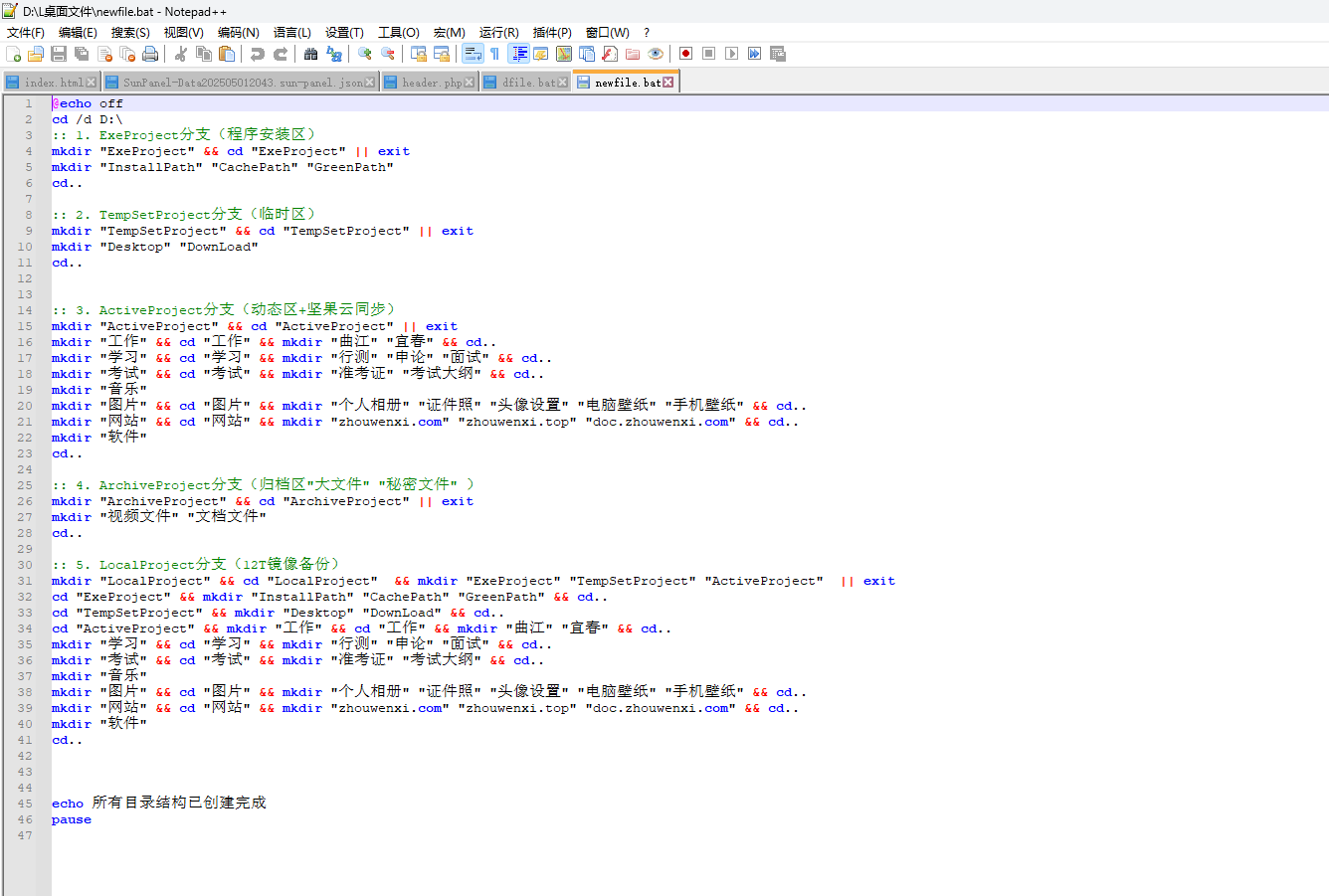1329x896 pixels.
Task: Toggle show all characters pilcrow icon
Action: pyautogui.click(x=494, y=54)
